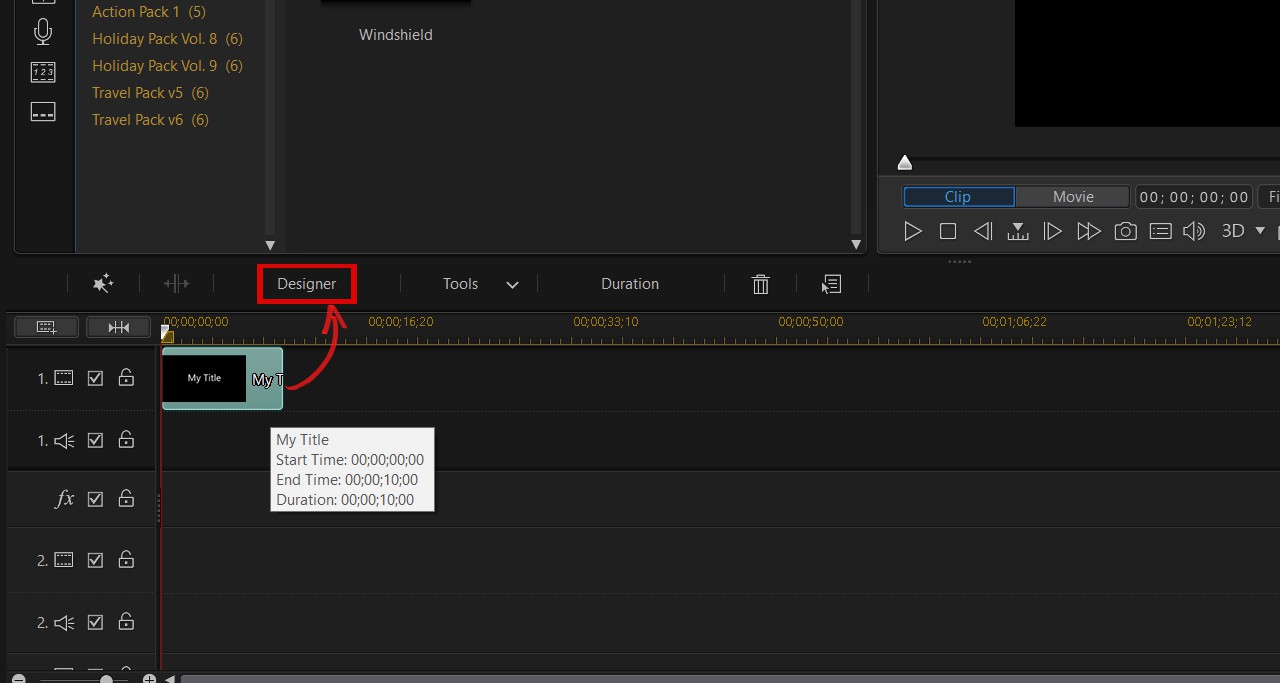1280x683 pixels.
Task: Click the 00;00;16;20 ruler mark
Action: click(401, 322)
